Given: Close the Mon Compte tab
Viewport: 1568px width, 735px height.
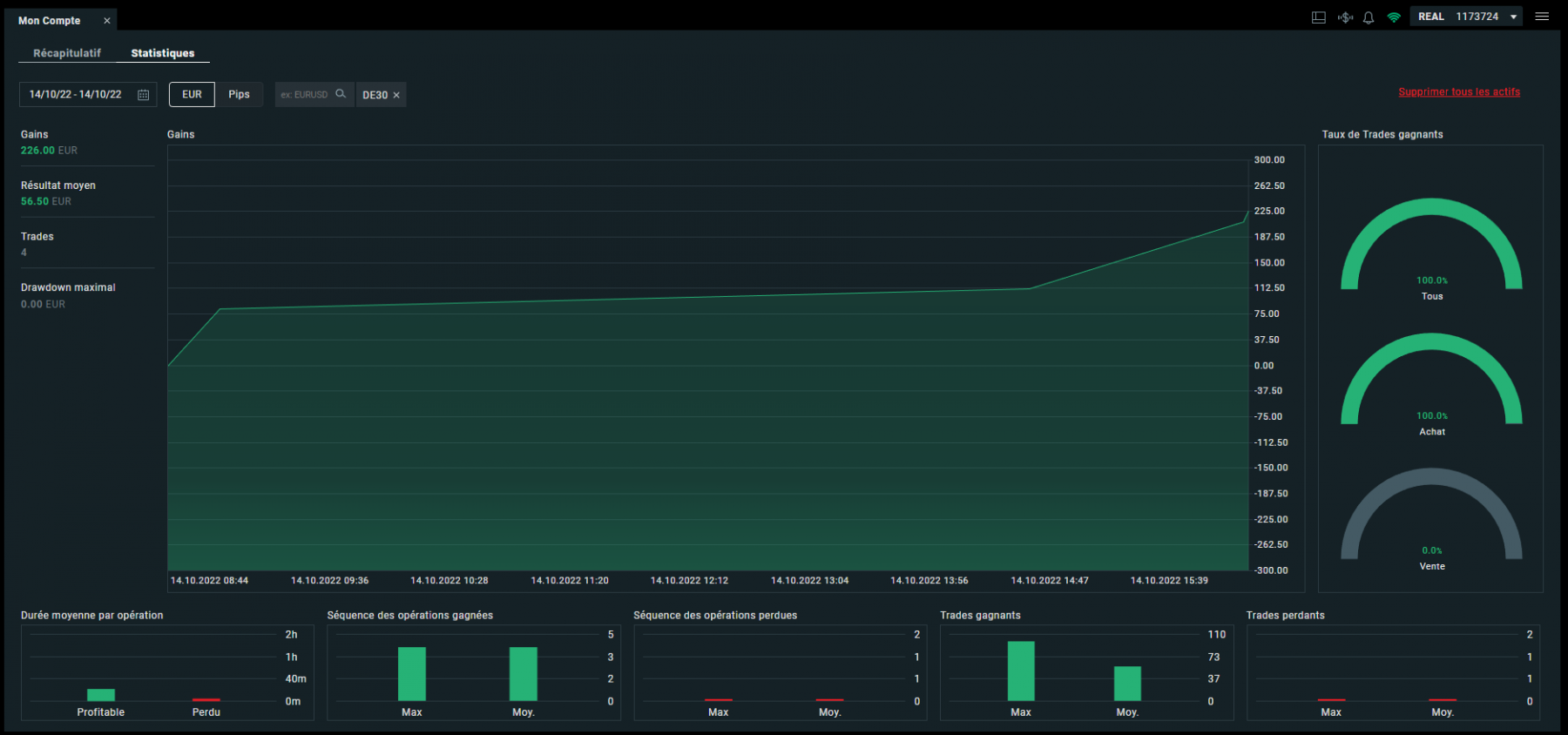Looking at the screenshot, I should pos(107,20).
